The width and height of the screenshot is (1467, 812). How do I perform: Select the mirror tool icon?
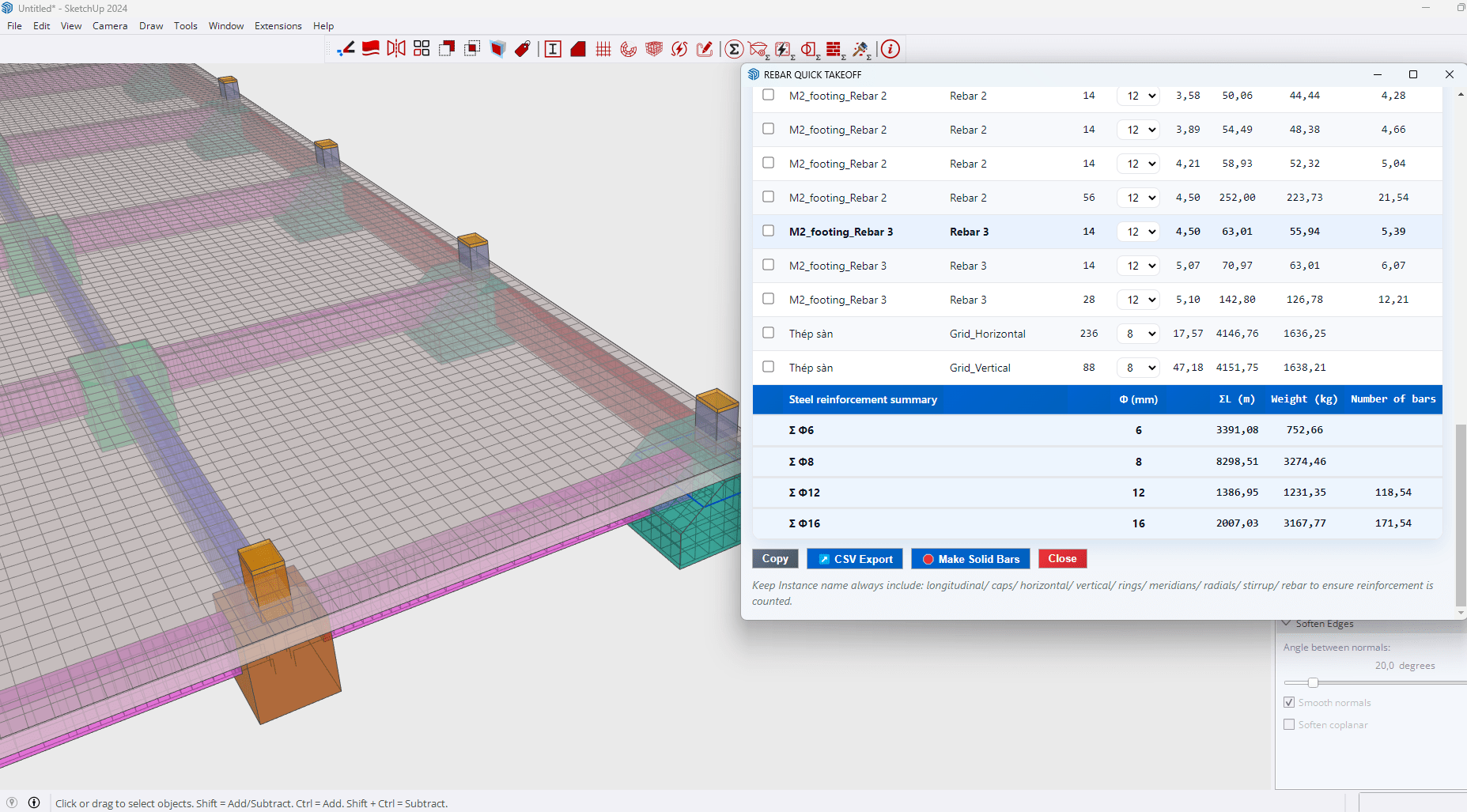point(396,49)
